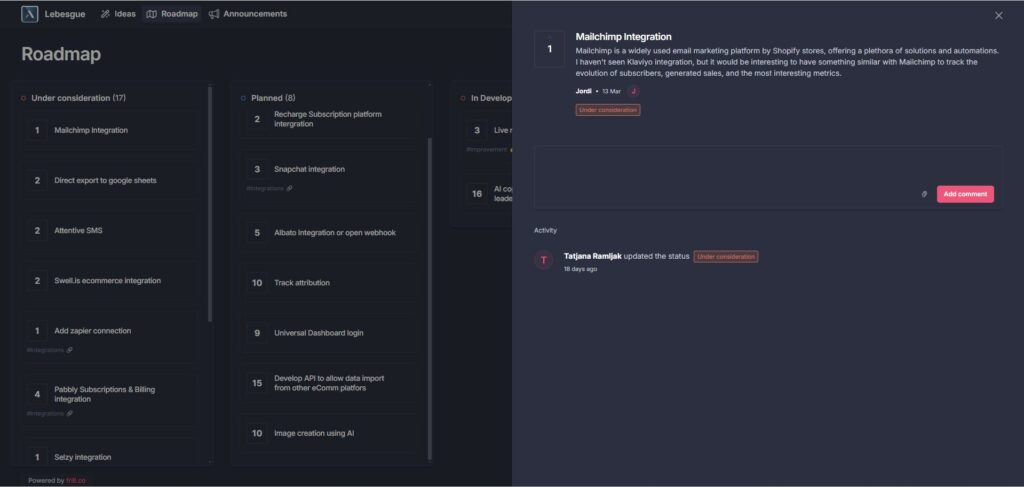1024x487 pixels.
Task: Switch to the Roadmap tab
Action: pos(172,14)
